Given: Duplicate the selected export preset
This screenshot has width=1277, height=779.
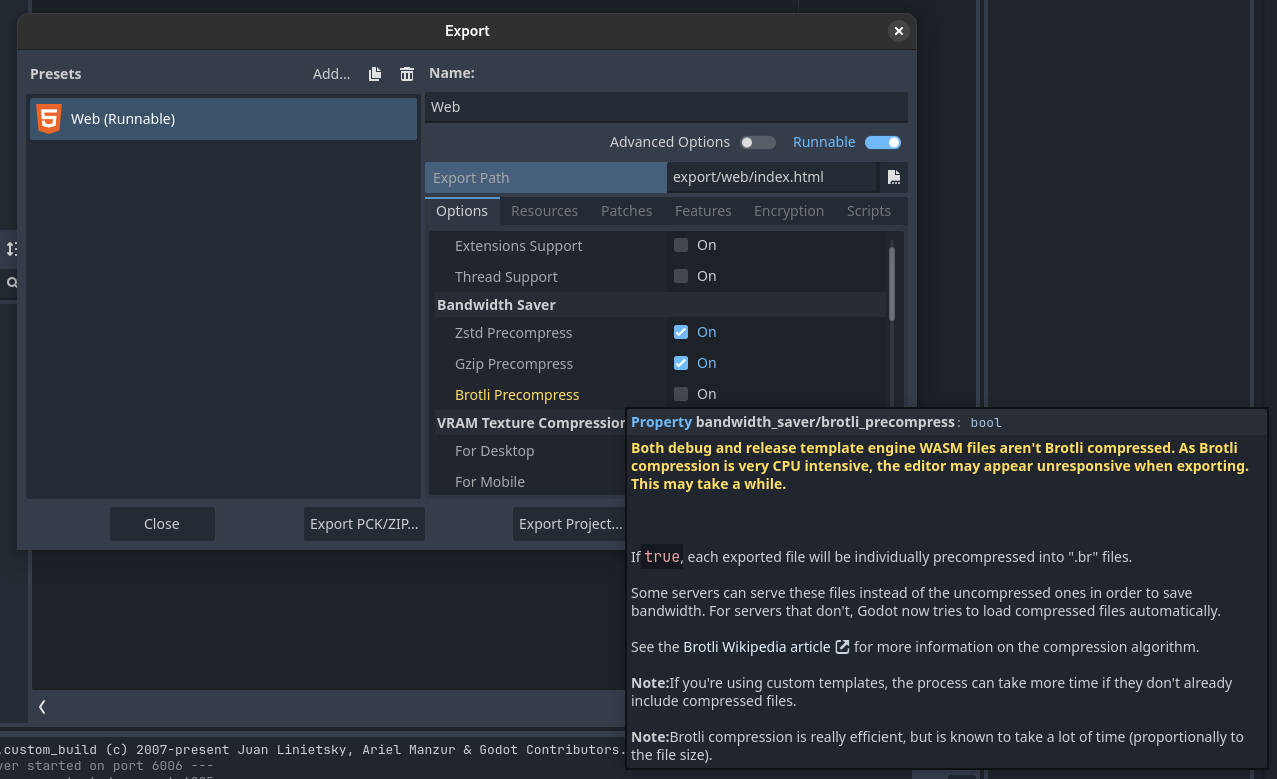Looking at the screenshot, I should 375,74.
